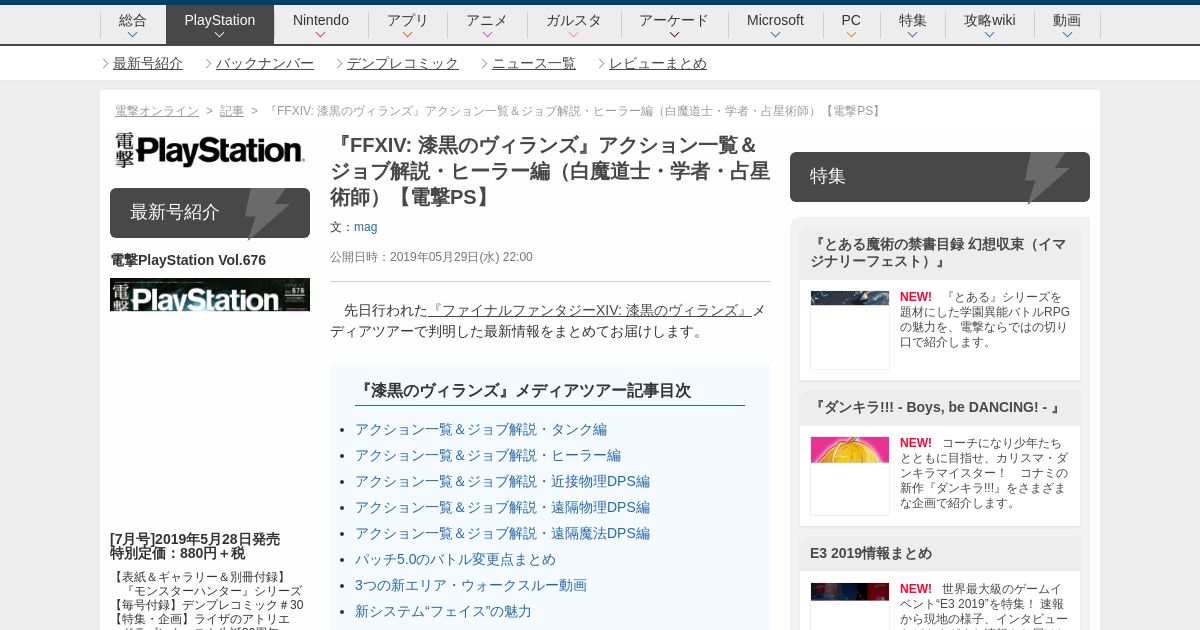The width and height of the screenshot is (1200, 630).
Task: Click the 『漆黒のヴィランズ』メディアツアー記事目次 heading
Action: coord(523,391)
